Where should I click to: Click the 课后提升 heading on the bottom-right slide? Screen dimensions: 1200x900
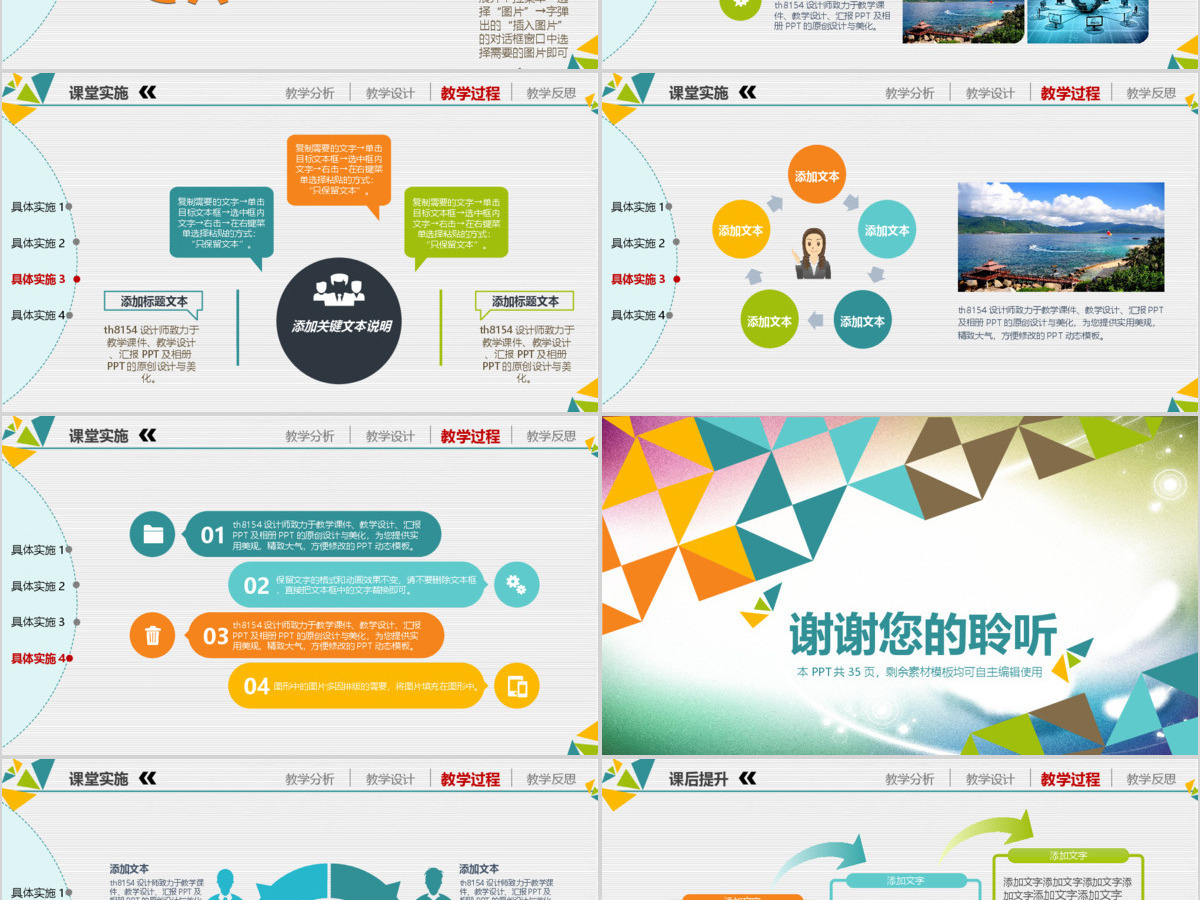(698, 779)
